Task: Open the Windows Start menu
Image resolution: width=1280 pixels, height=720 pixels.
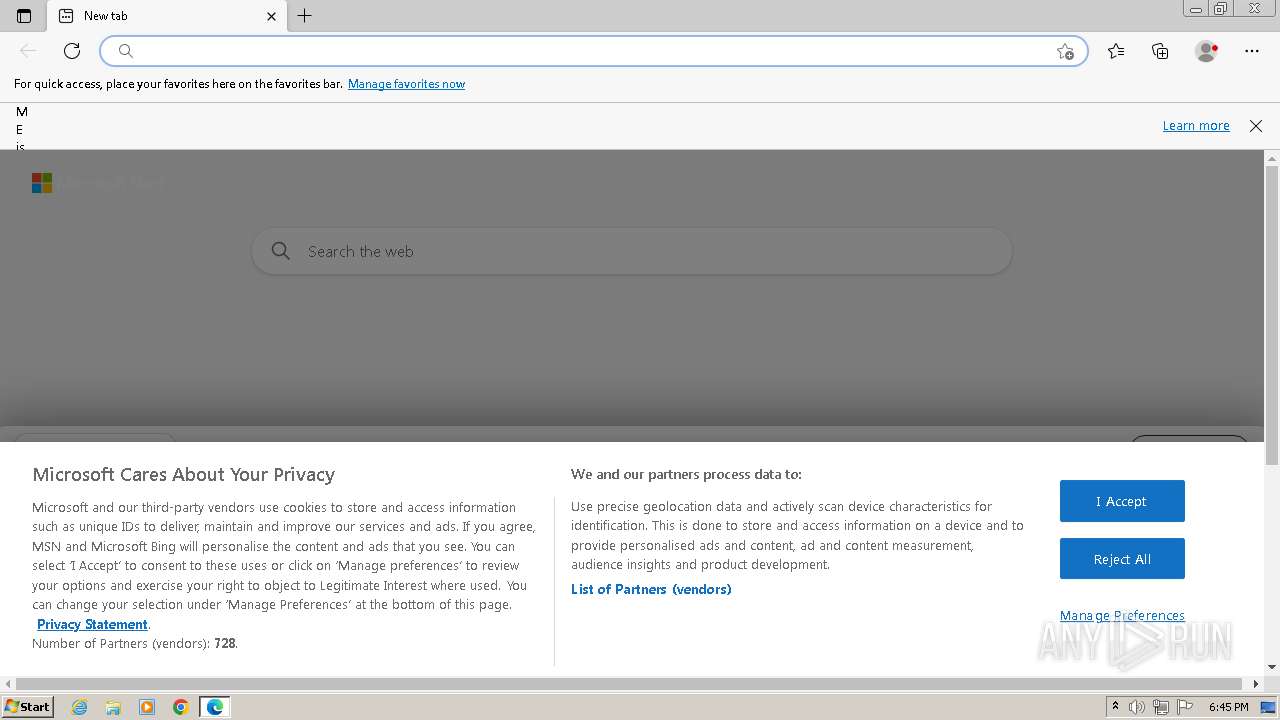Action: 28,707
